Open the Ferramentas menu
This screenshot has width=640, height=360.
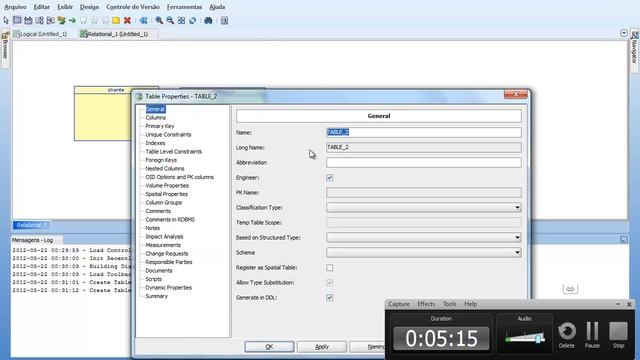click(184, 7)
